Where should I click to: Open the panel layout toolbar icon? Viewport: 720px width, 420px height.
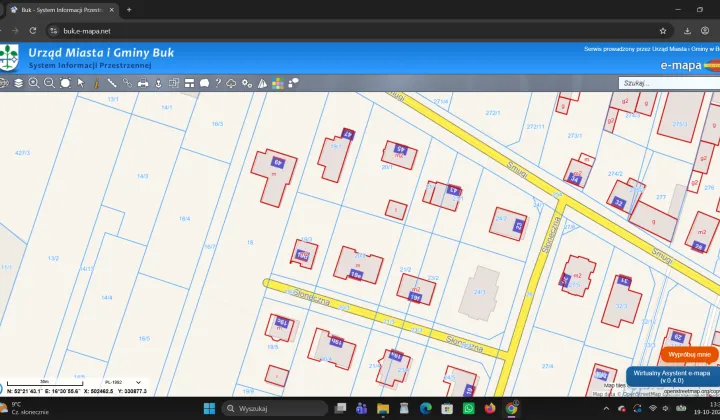click(x=189, y=83)
